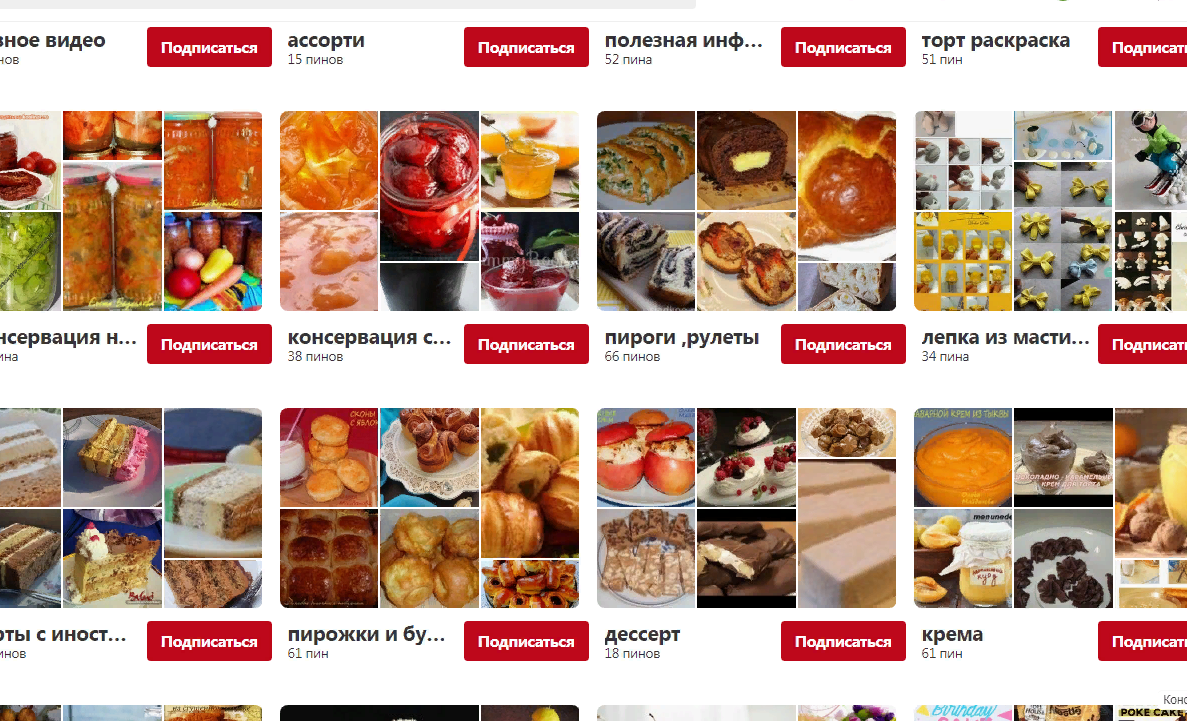
Task: Subscribe to the консервация с… jam board
Action: (x=526, y=344)
